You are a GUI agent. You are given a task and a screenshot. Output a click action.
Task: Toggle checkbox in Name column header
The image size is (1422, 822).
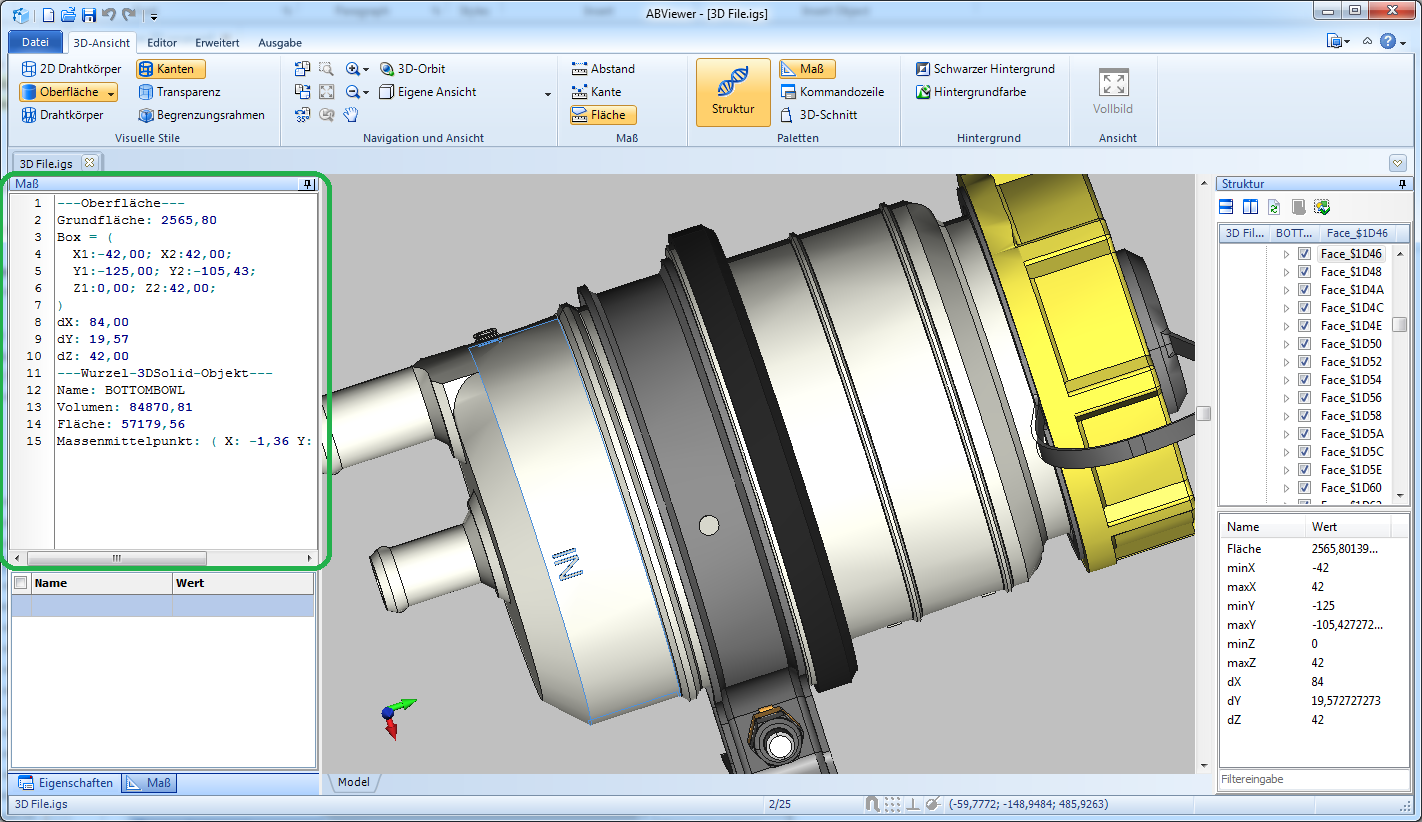point(21,583)
